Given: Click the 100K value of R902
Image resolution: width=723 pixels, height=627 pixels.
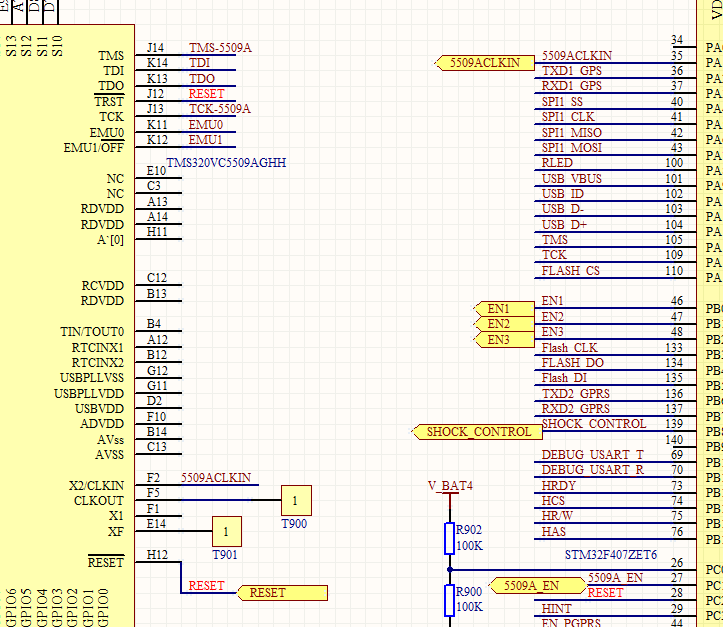Looking at the screenshot, I should (x=469, y=546).
